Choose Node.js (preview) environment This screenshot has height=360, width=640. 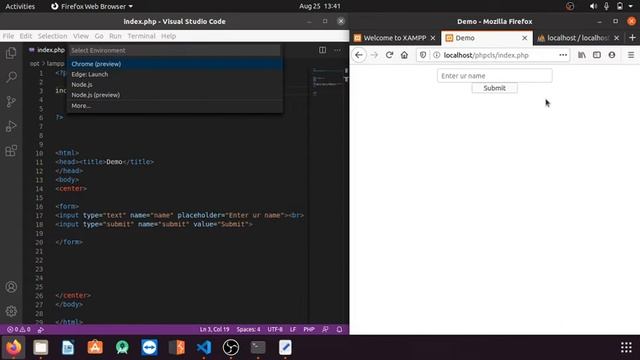coord(175,95)
